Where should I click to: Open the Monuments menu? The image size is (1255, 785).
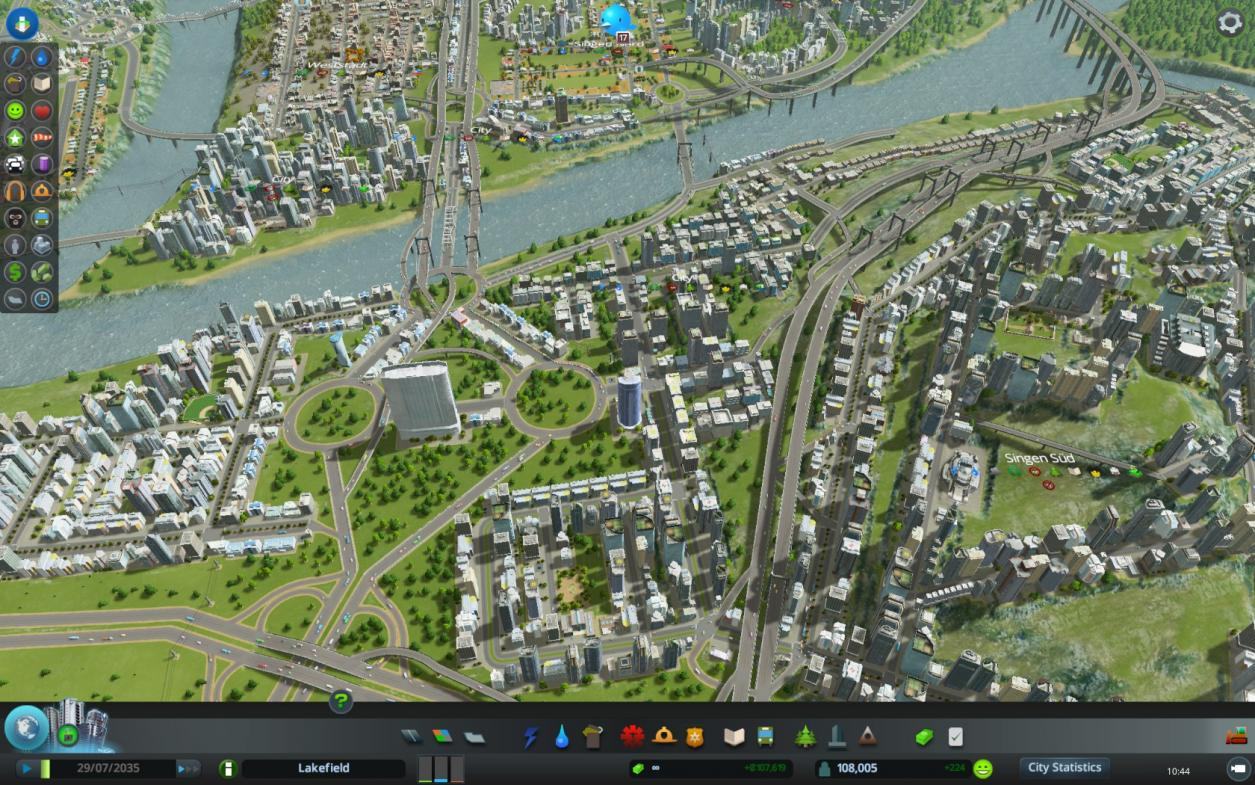867,738
